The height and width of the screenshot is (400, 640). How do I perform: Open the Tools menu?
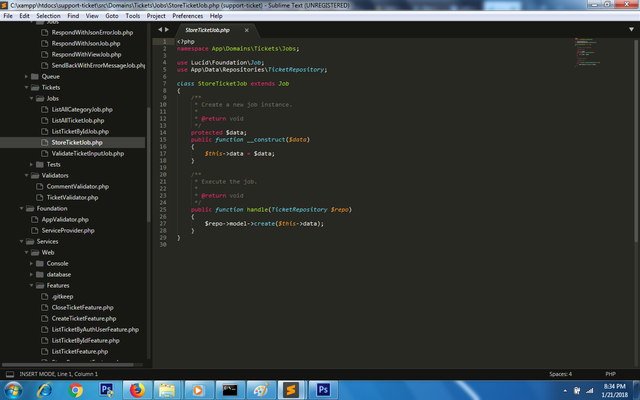click(x=133, y=16)
